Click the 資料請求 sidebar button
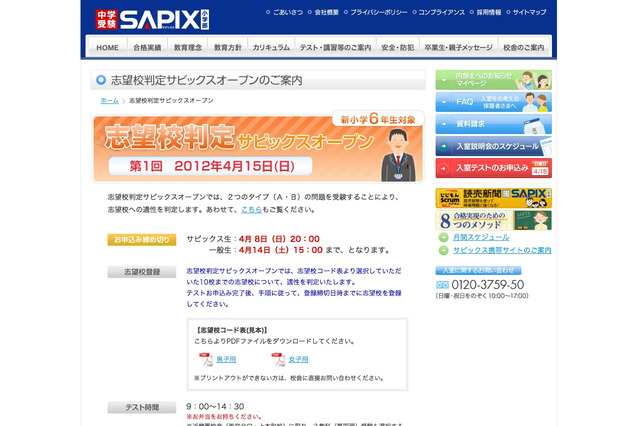This screenshot has width=640, height=426. pyautogui.click(x=493, y=124)
